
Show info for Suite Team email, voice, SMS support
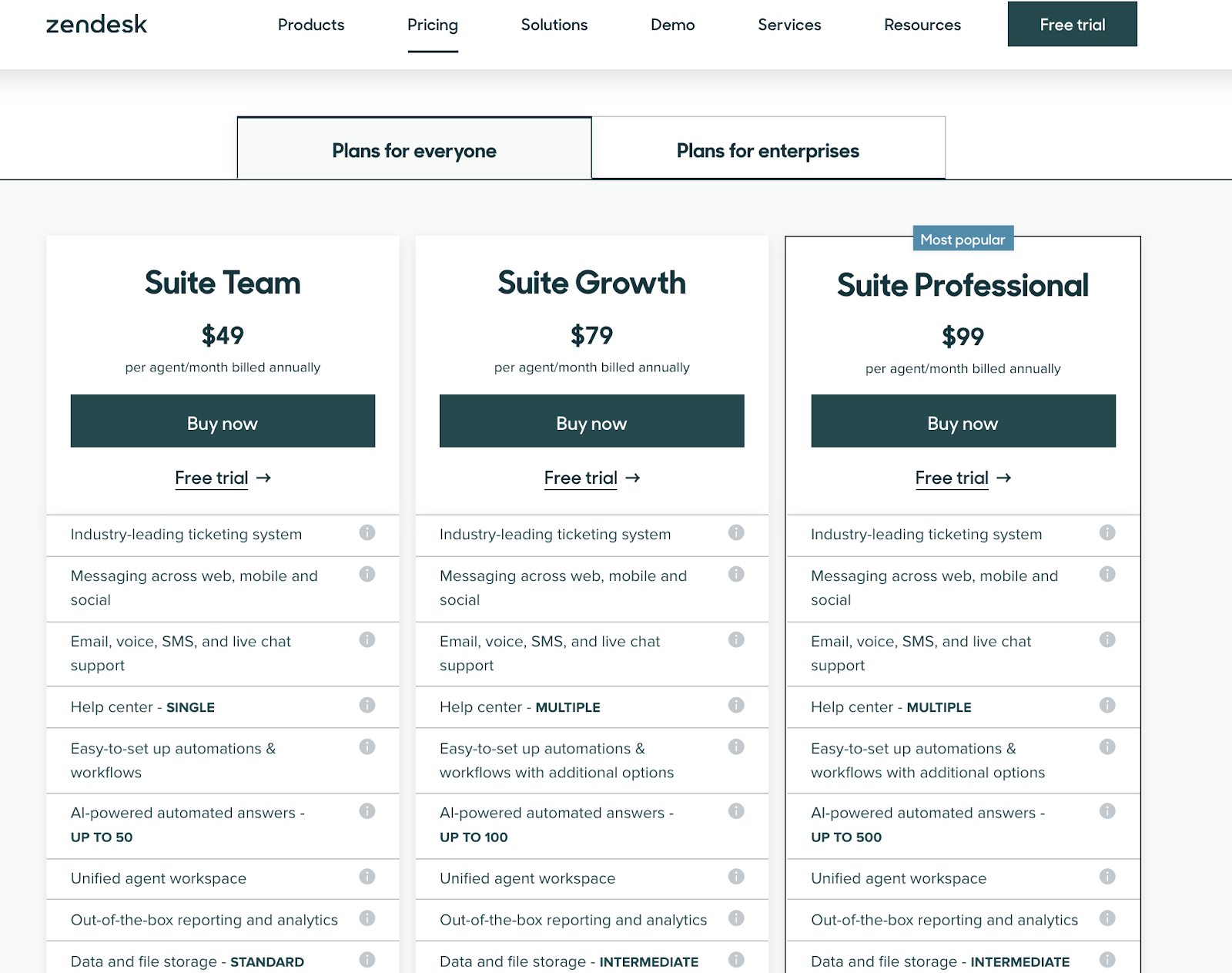(367, 639)
